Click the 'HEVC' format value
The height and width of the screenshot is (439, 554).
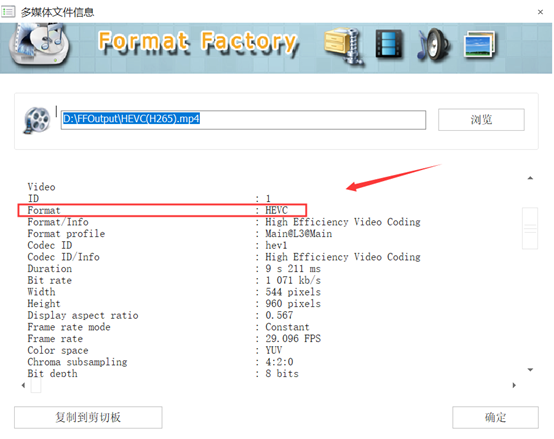click(277, 210)
